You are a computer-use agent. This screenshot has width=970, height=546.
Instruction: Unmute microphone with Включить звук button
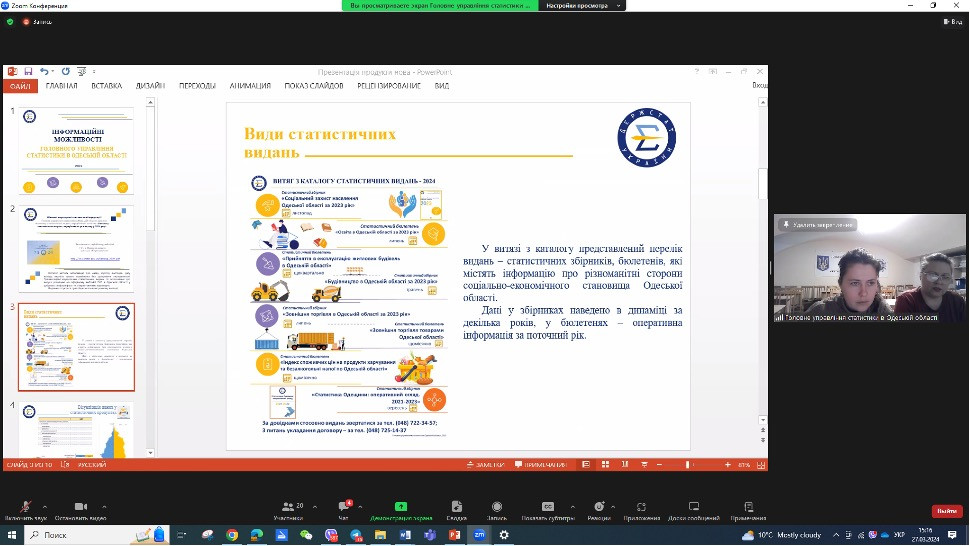(x=25, y=510)
